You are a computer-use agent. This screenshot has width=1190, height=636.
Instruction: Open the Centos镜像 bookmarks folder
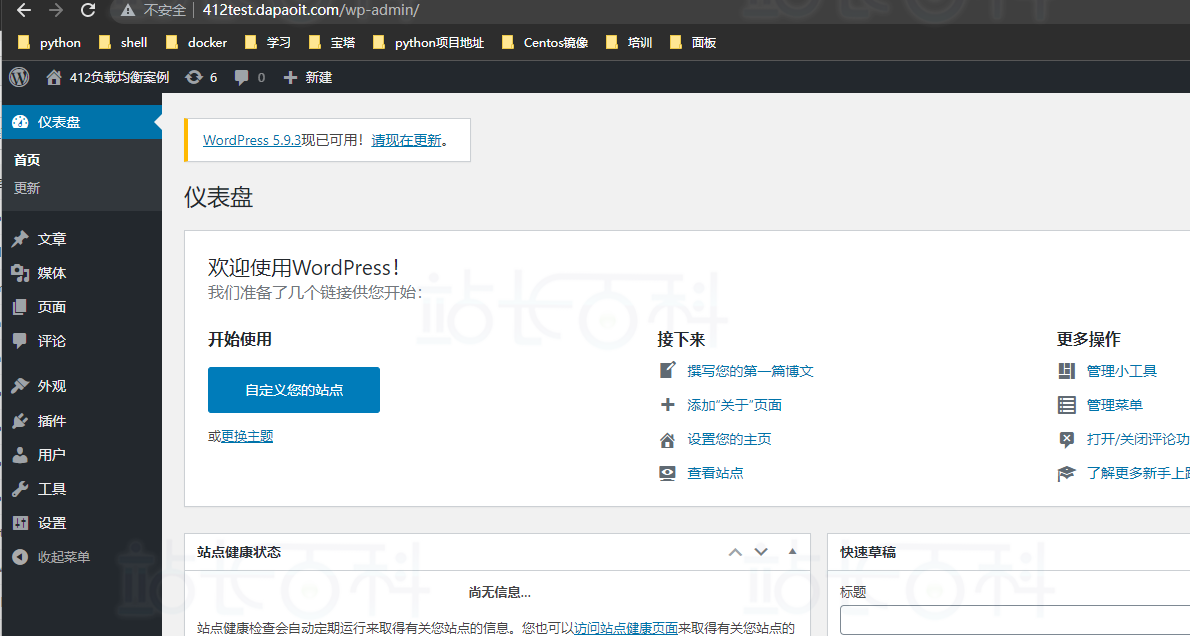pyautogui.click(x=545, y=43)
